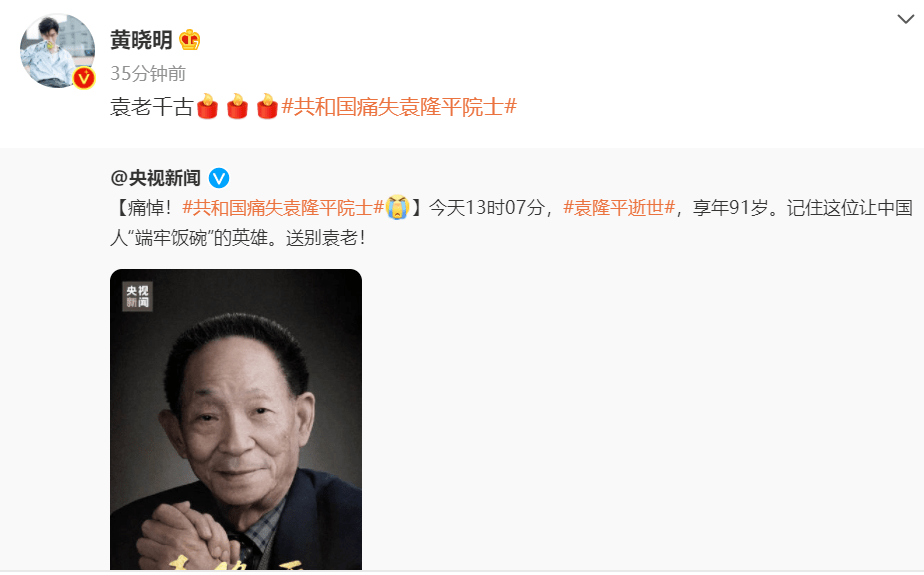Screen dimensions: 924x575
Task: Click the second candle emoji
Action: (237, 107)
